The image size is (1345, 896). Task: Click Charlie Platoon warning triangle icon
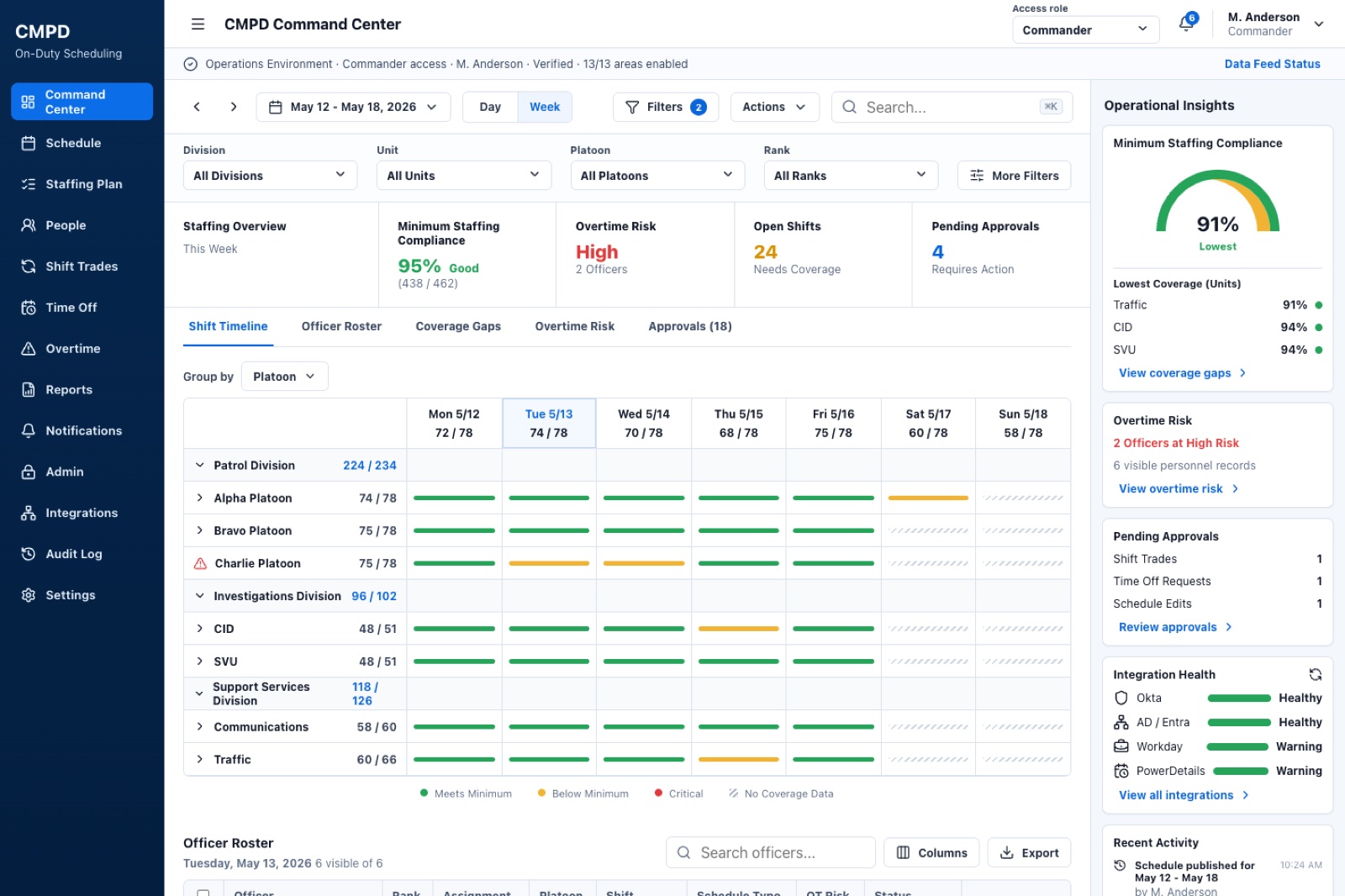tap(200, 563)
